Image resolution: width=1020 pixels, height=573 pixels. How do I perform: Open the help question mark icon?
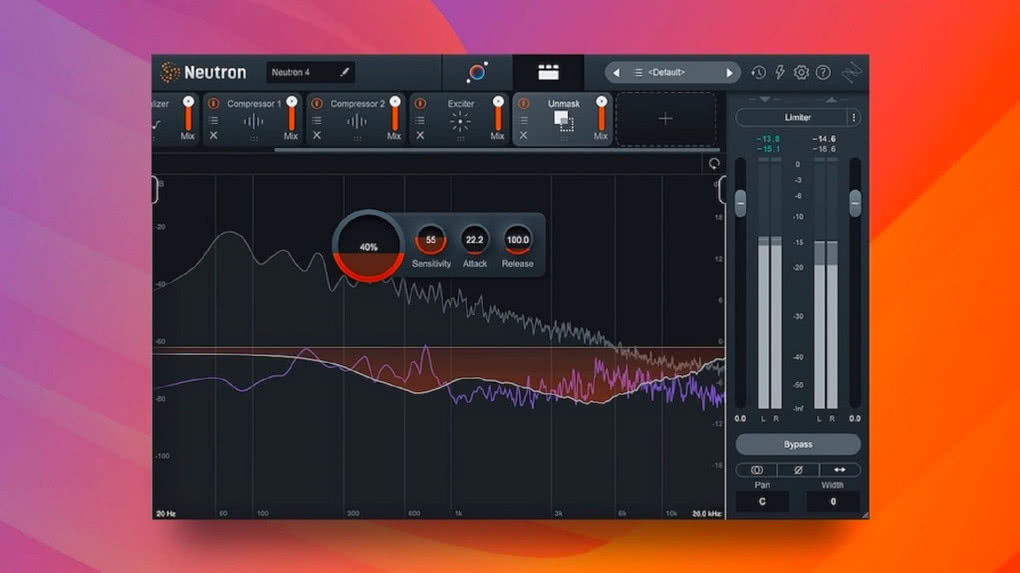pos(823,73)
